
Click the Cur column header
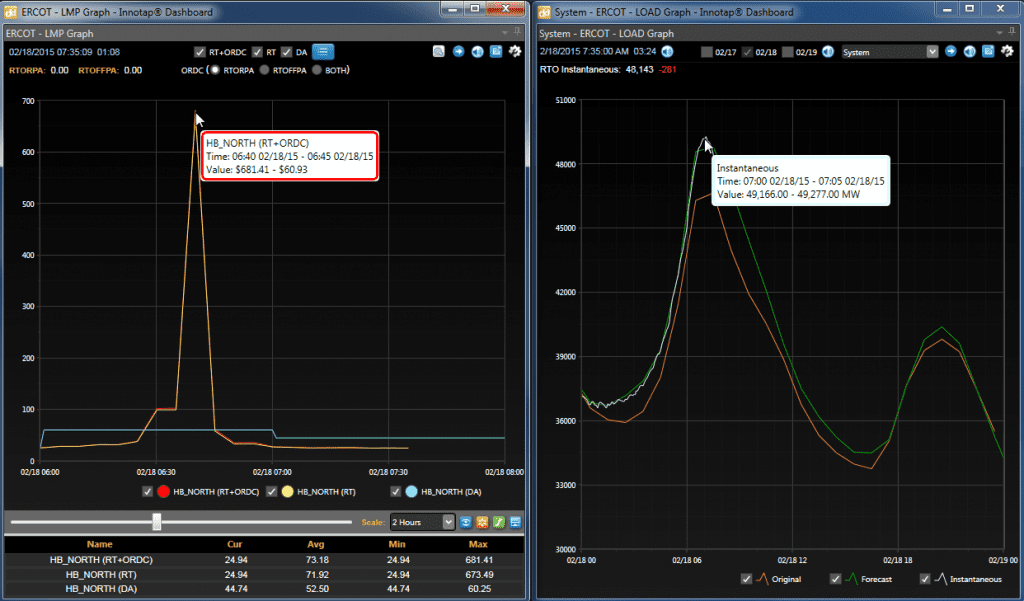coord(234,544)
